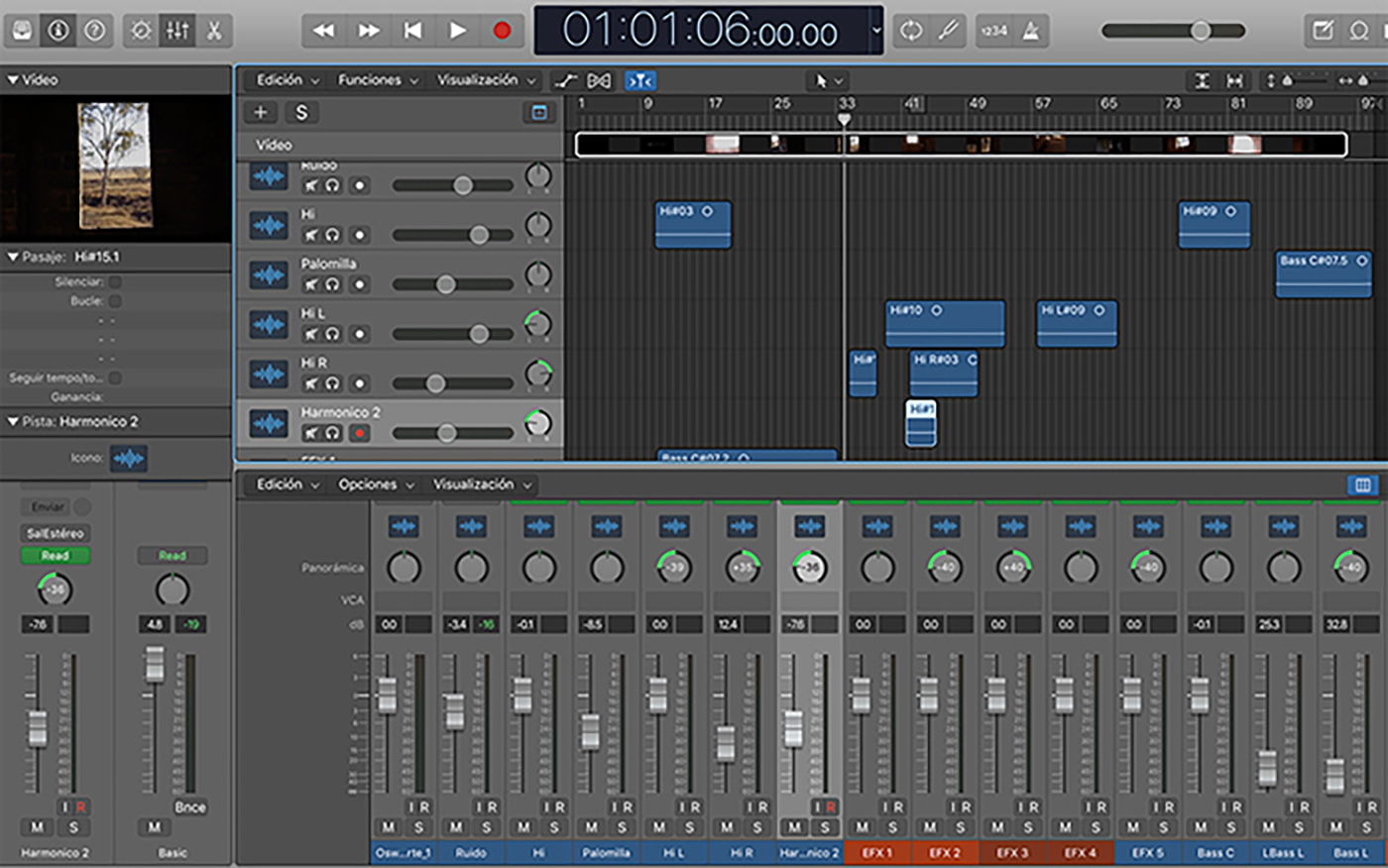Collapse the Vídeo section triangle
The height and width of the screenshot is (868, 1388).
(x=13, y=79)
